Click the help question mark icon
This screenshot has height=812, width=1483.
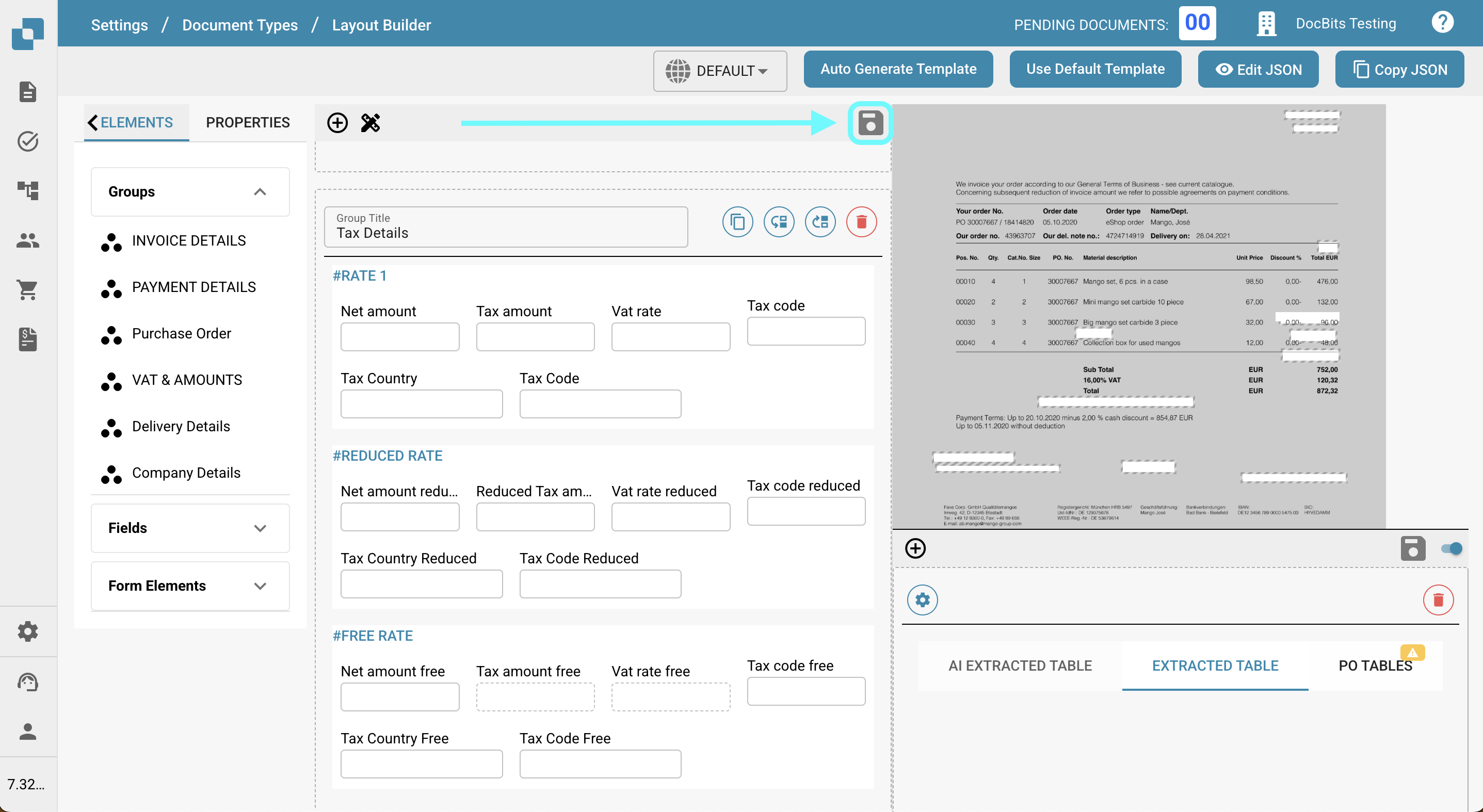pyautogui.click(x=1442, y=23)
